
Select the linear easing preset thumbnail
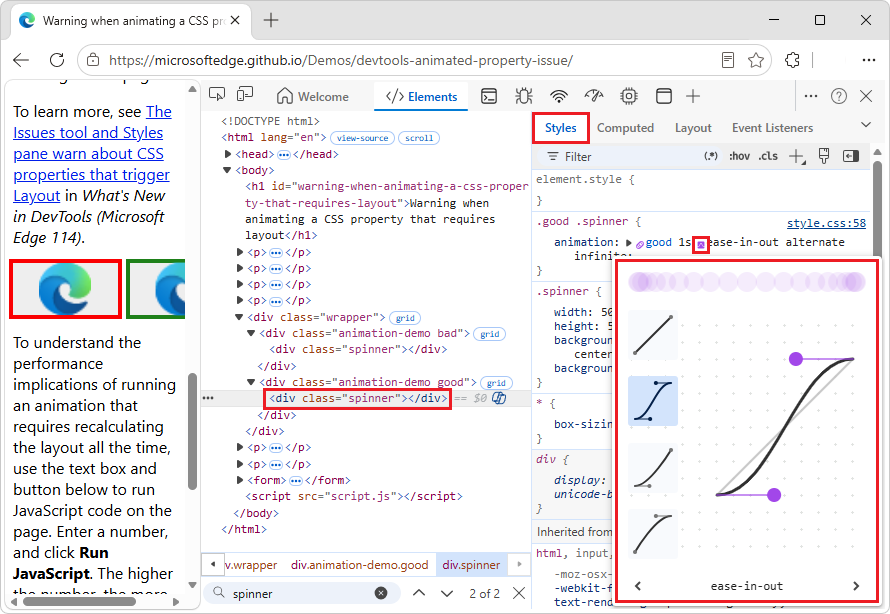[x=653, y=335]
